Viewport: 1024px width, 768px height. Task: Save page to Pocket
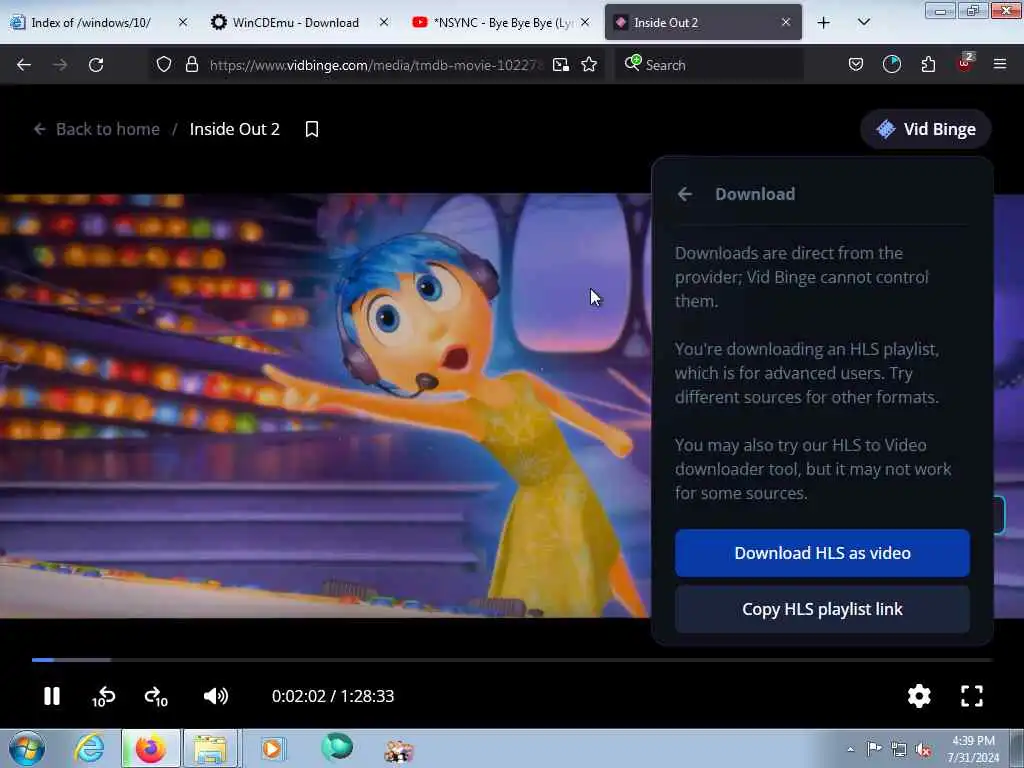coord(856,64)
